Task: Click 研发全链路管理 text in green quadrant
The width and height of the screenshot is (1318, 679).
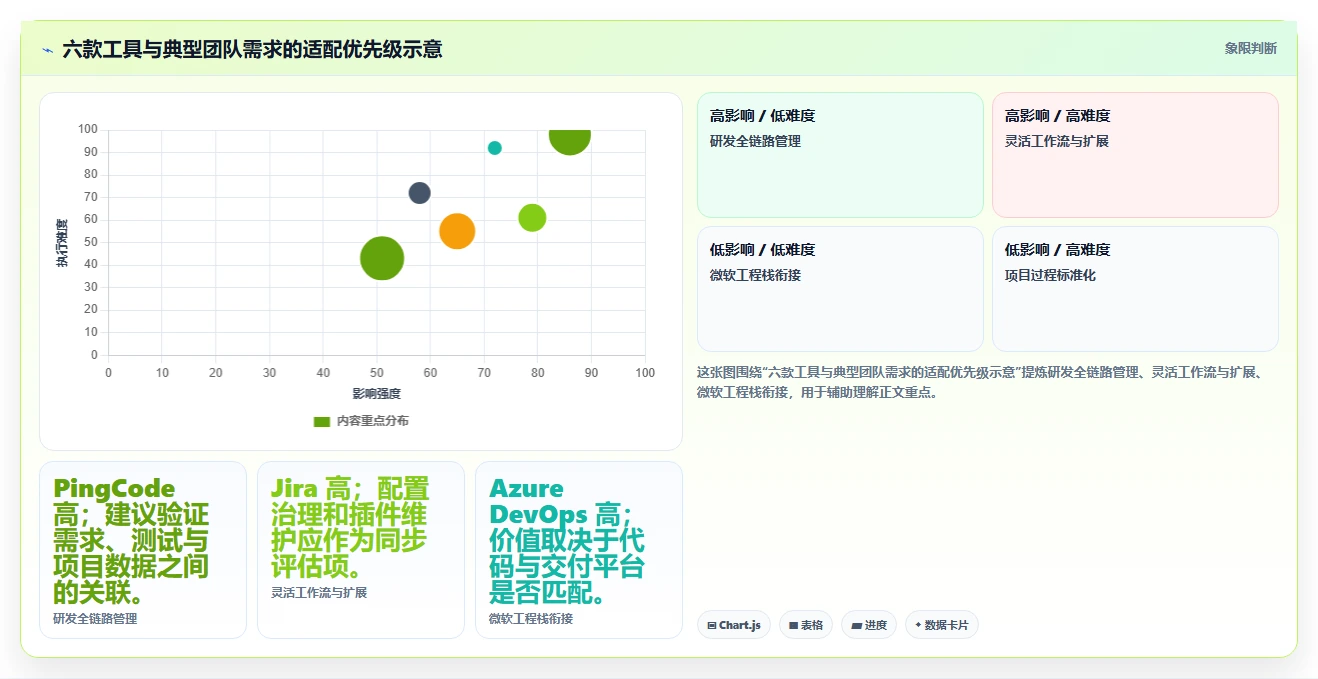Action: click(755, 141)
